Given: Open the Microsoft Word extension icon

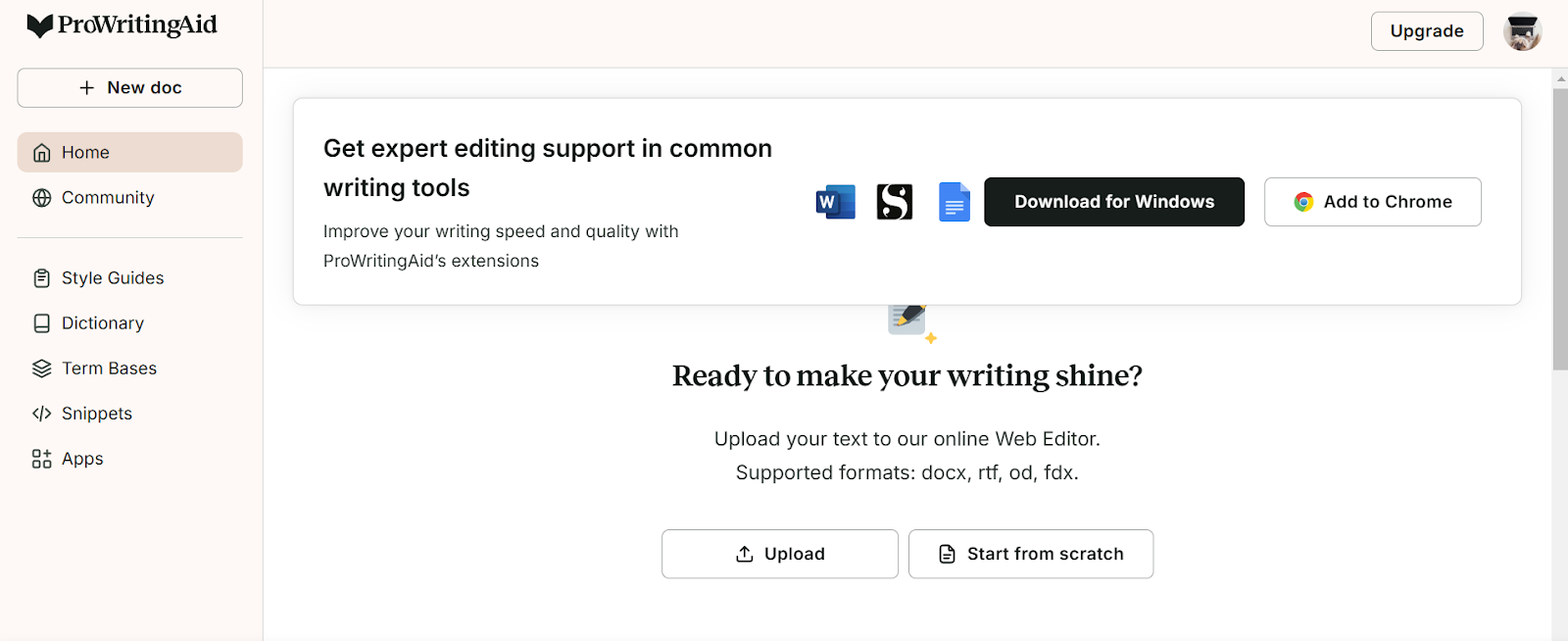Looking at the screenshot, I should click(835, 201).
